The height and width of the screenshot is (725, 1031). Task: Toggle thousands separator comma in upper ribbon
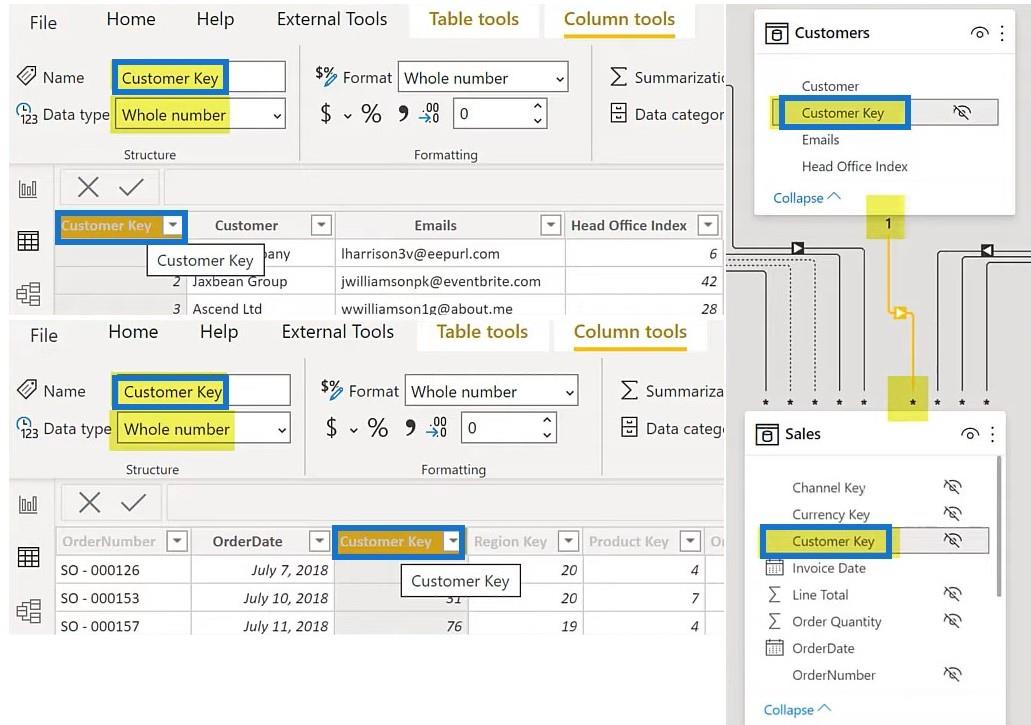point(403,114)
